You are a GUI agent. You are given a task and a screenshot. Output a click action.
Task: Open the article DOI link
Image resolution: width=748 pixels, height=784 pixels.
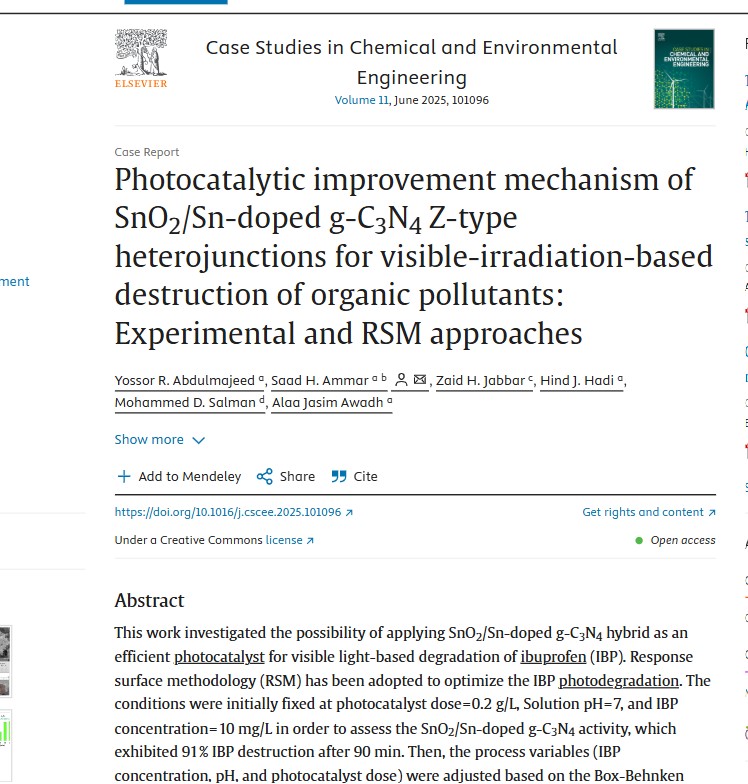tap(228, 512)
